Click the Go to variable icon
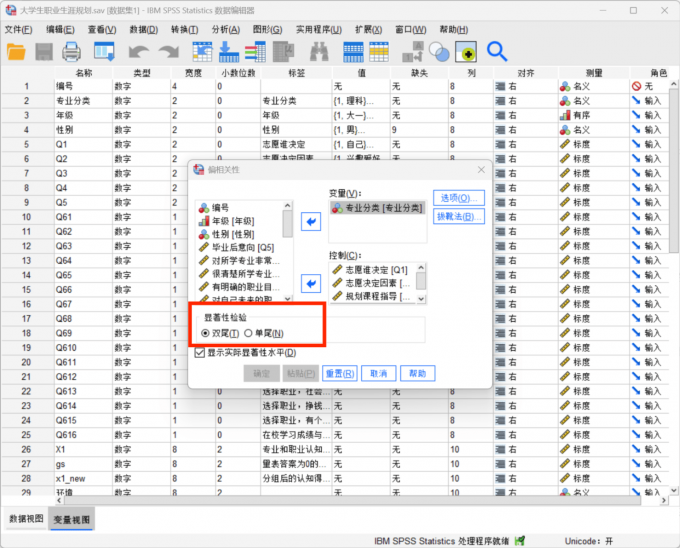The height and width of the screenshot is (548, 680). pos(229,52)
